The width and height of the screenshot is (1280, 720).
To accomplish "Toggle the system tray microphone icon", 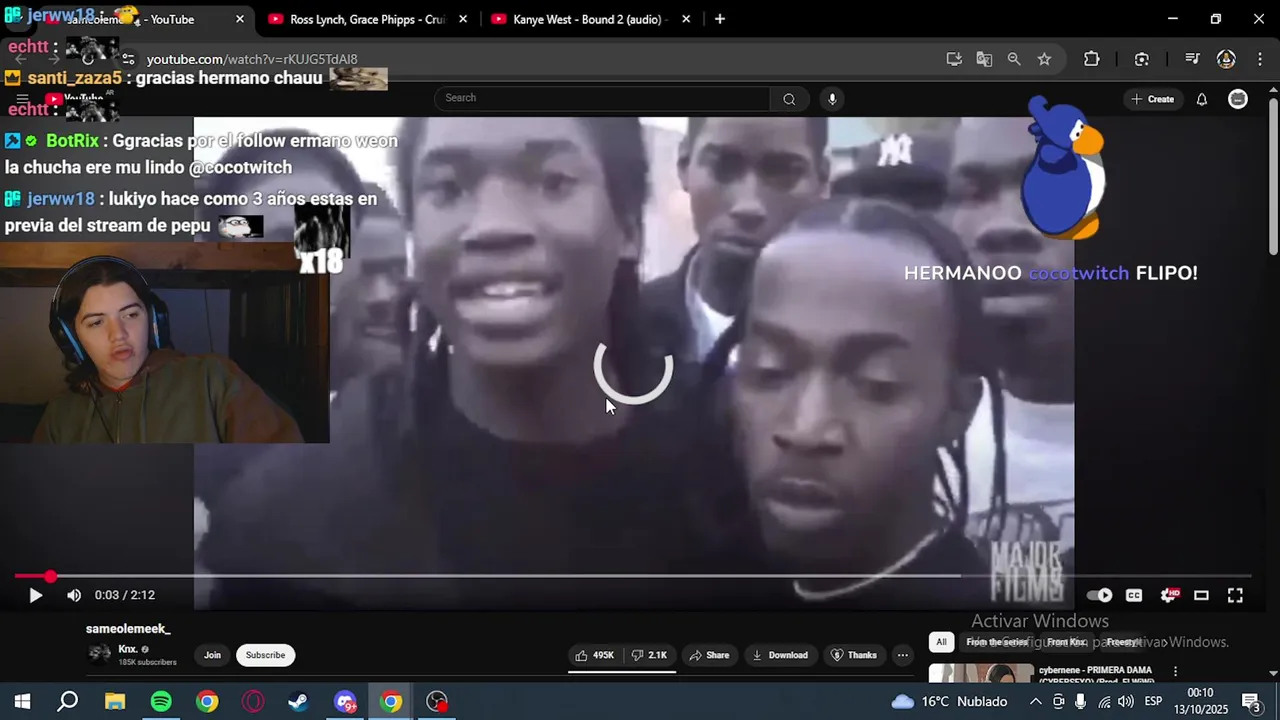I will click(1080, 702).
